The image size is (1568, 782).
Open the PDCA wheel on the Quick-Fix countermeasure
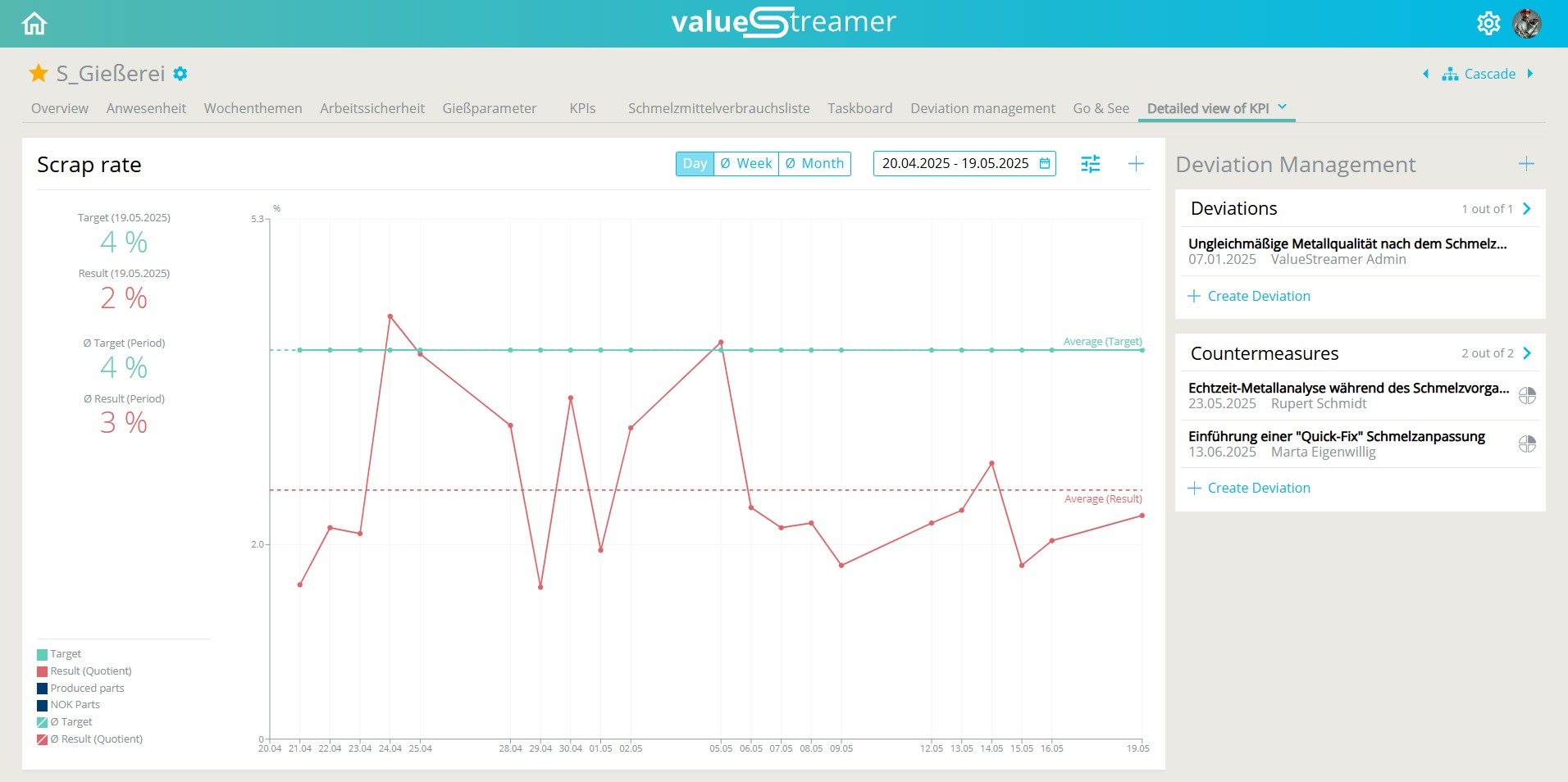[x=1528, y=443]
